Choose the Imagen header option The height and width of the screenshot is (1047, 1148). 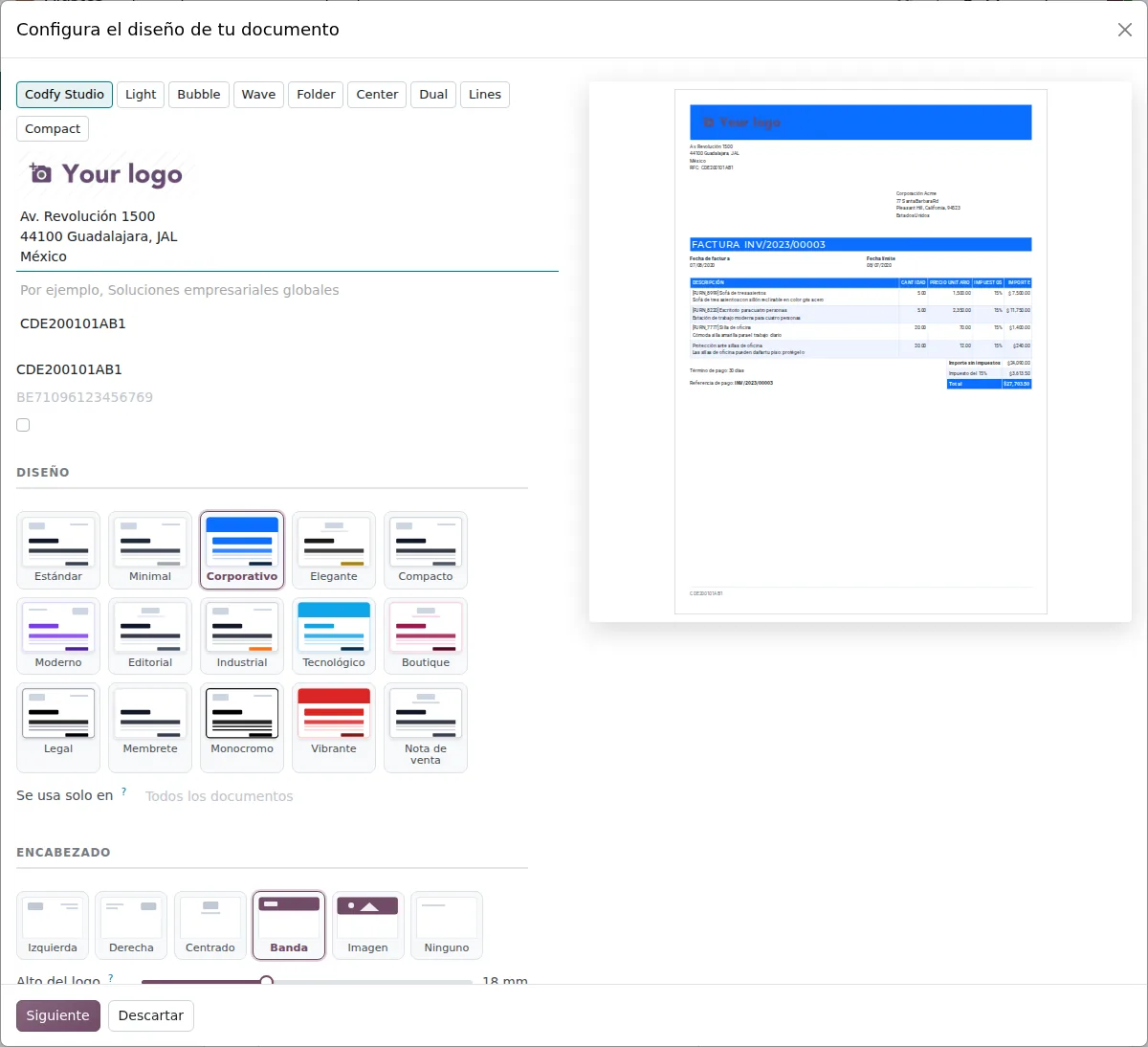coord(367,925)
